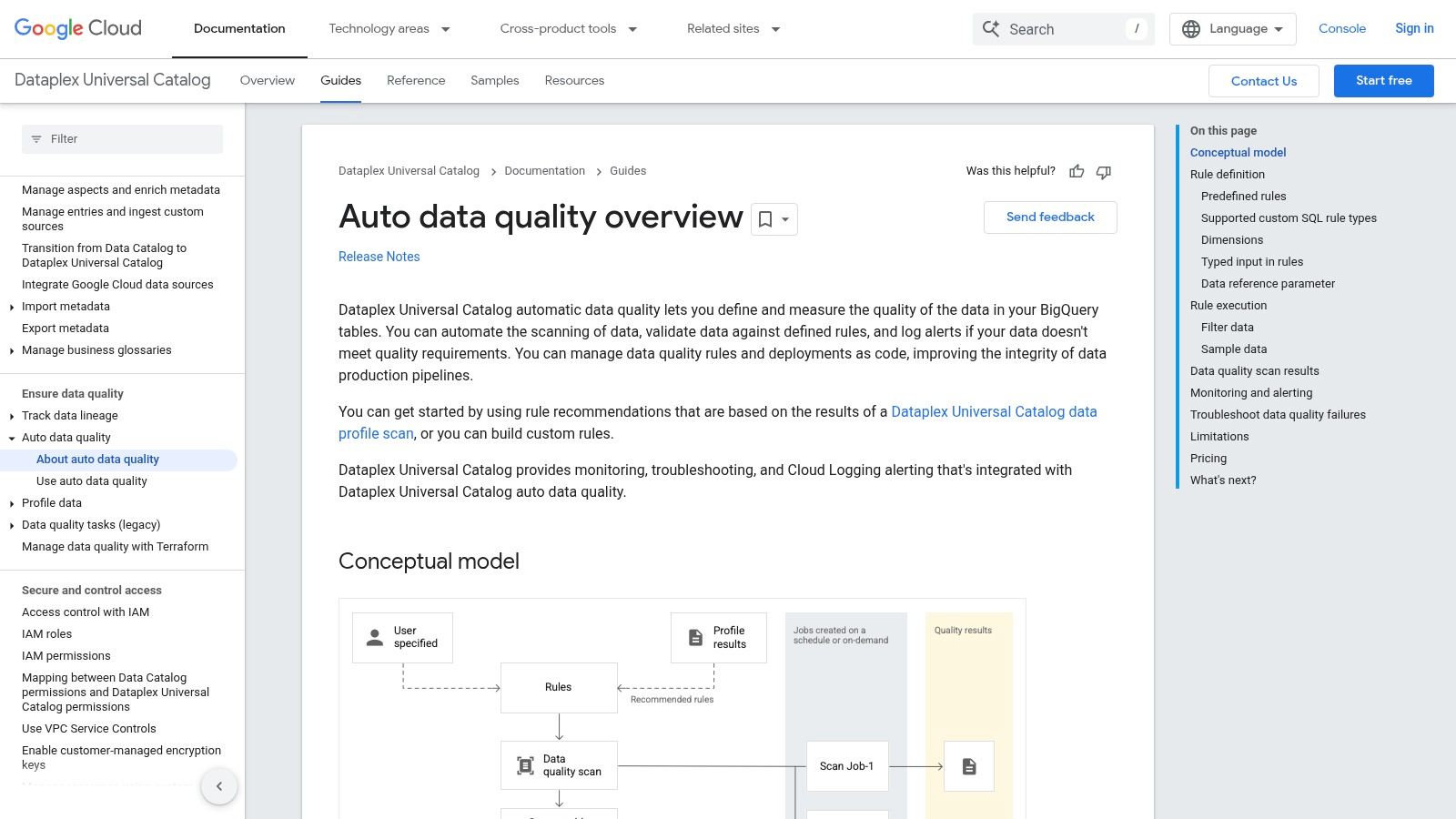Open the Samples tab
Image resolution: width=1456 pixels, height=819 pixels.
(494, 80)
